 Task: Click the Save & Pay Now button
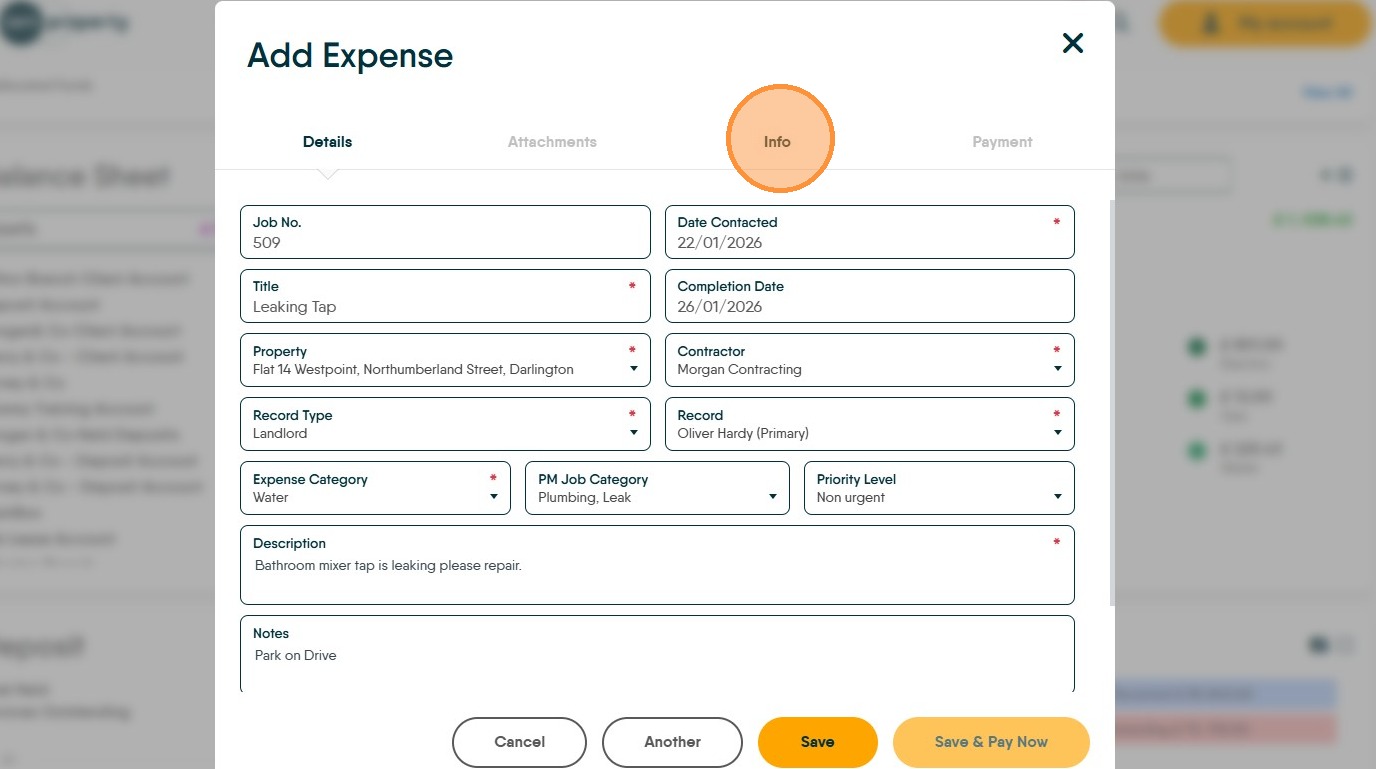tap(990, 742)
